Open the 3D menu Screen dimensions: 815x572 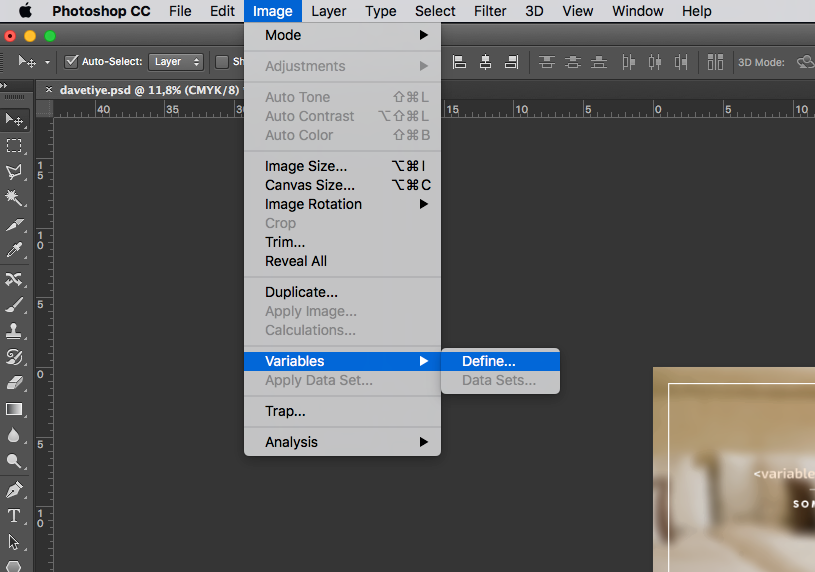click(534, 11)
